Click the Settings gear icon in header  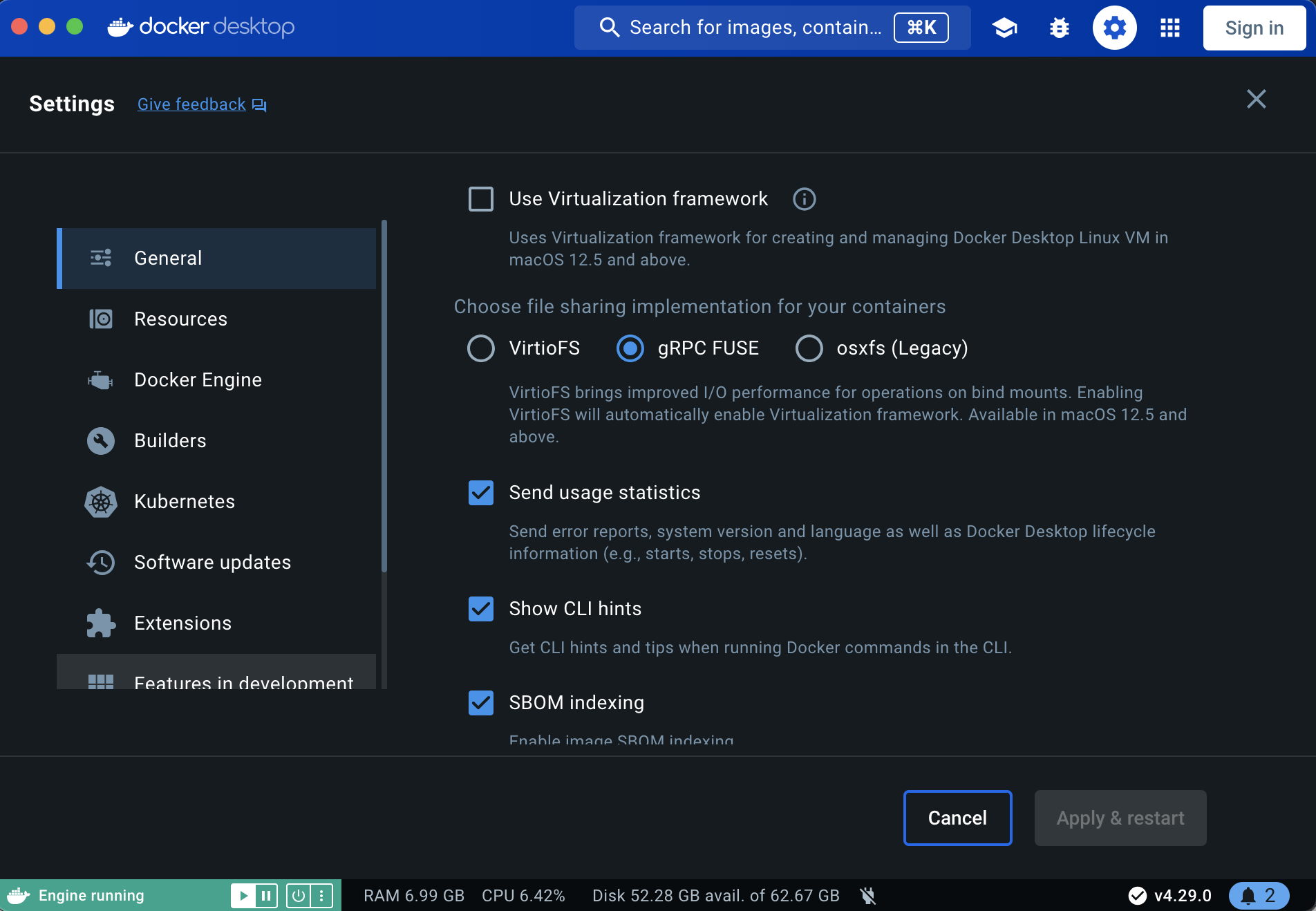pos(1114,28)
